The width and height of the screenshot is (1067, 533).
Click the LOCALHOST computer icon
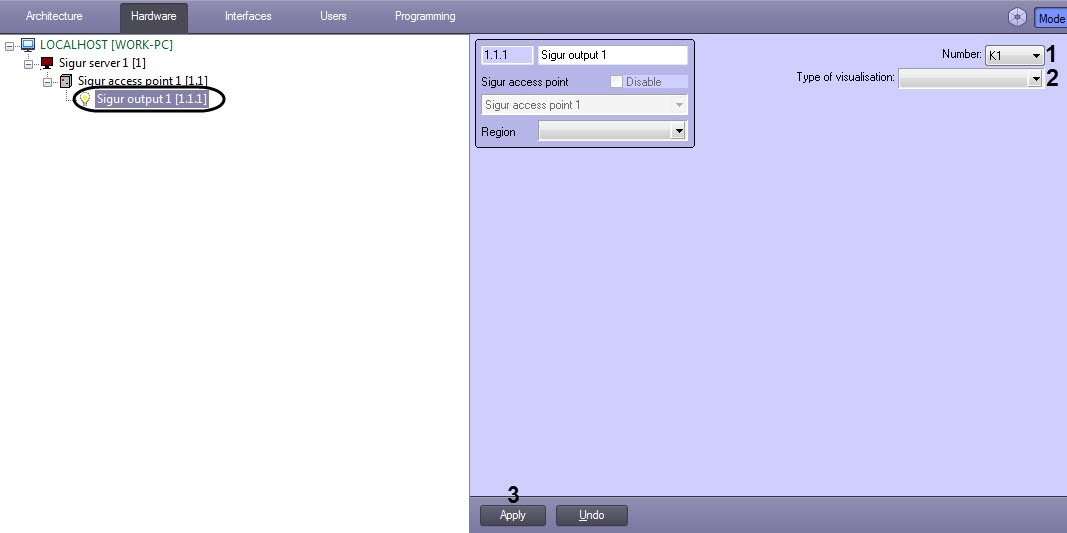click(x=28, y=45)
